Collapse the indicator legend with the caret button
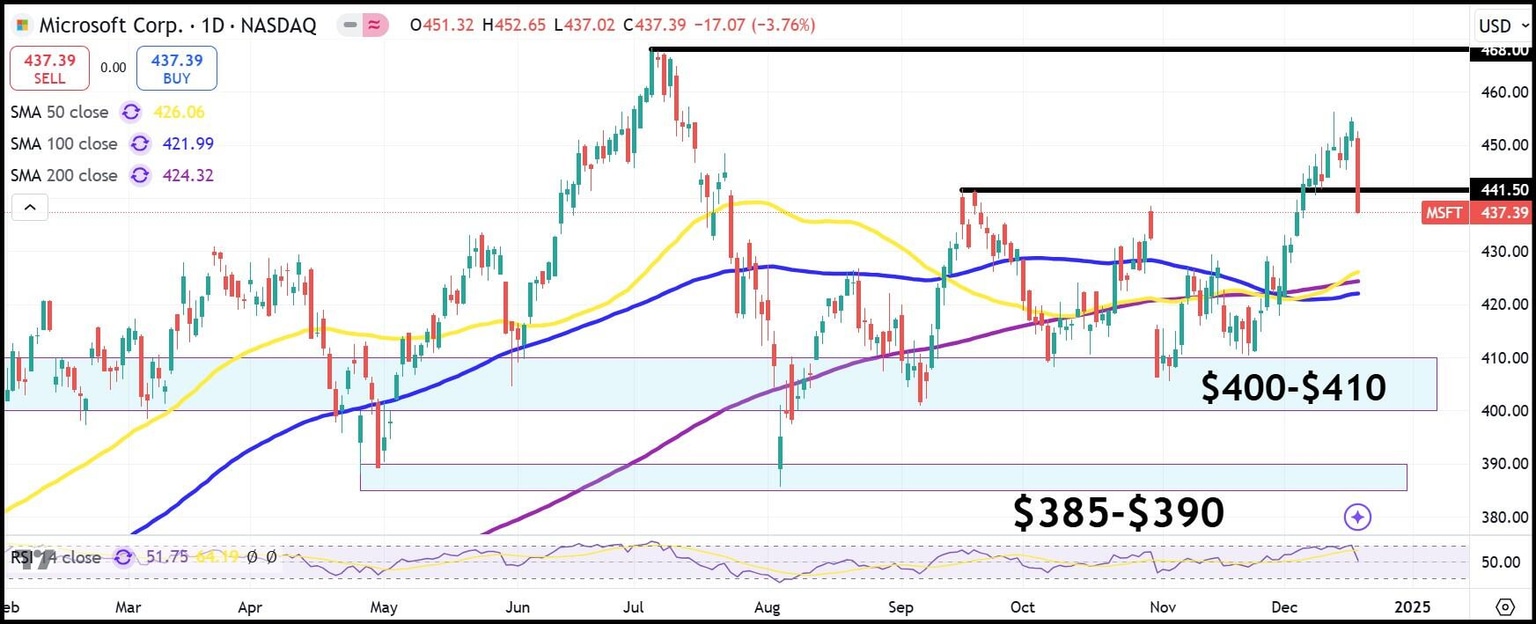 (x=30, y=208)
